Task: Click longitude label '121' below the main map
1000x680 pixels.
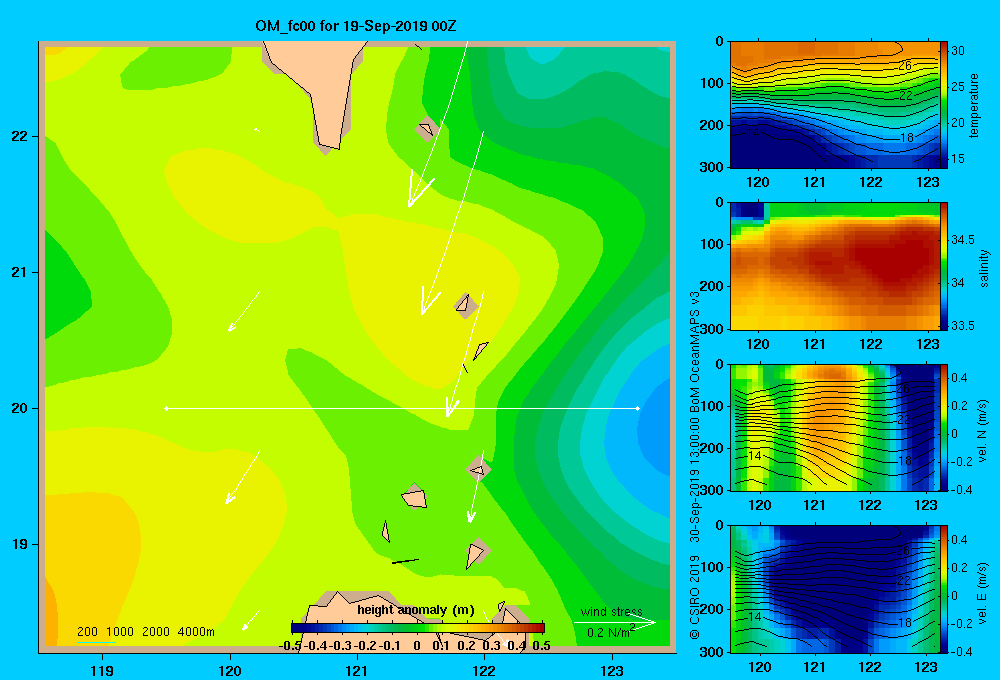Action: click(x=357, y=670)
